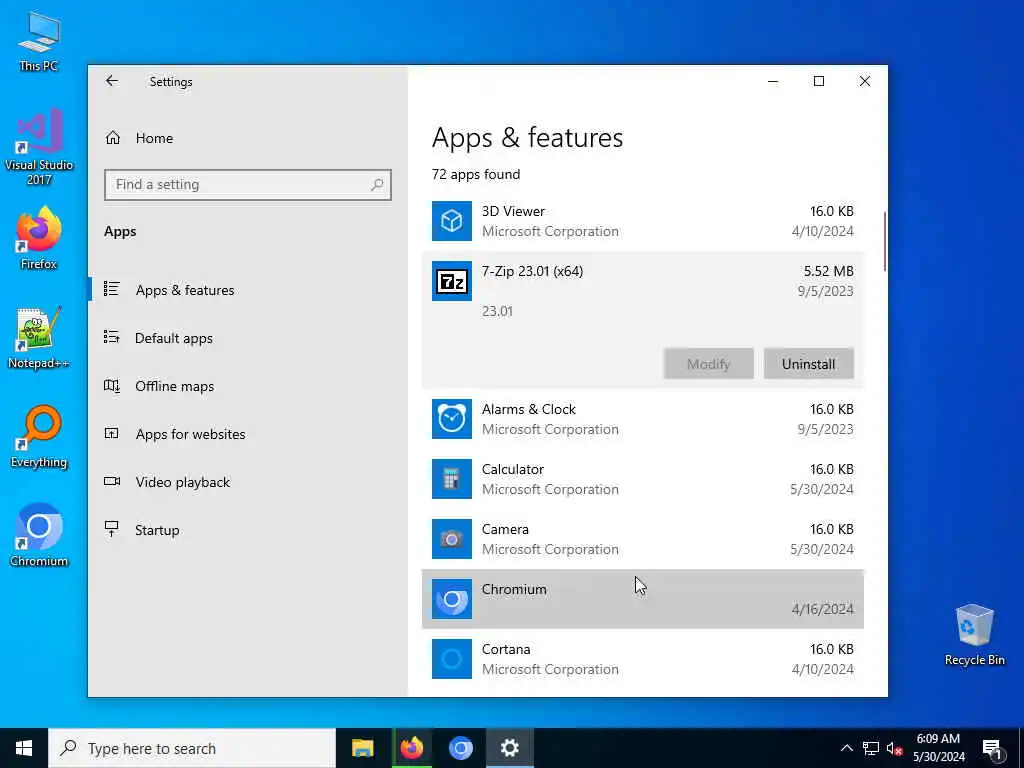Open Chromium desktop shortcut
The width and height of the screenshot is (1024, 768).
coord(39,536)
